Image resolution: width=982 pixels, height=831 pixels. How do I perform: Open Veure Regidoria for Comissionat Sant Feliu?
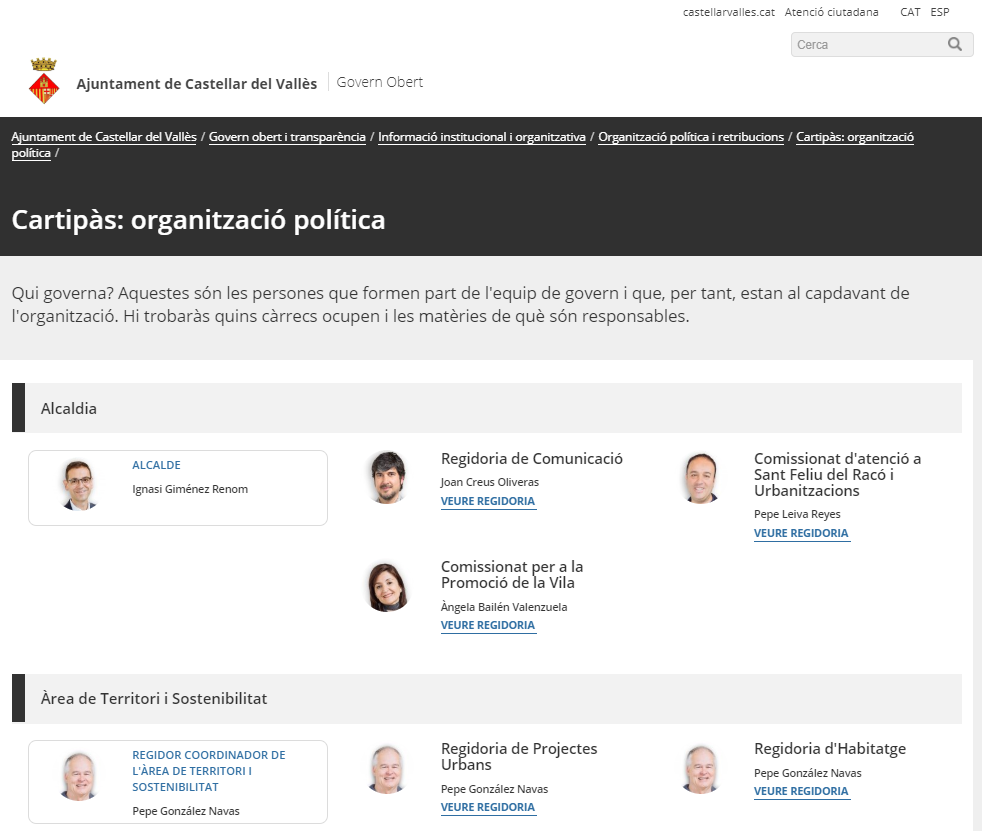point(801,533)
